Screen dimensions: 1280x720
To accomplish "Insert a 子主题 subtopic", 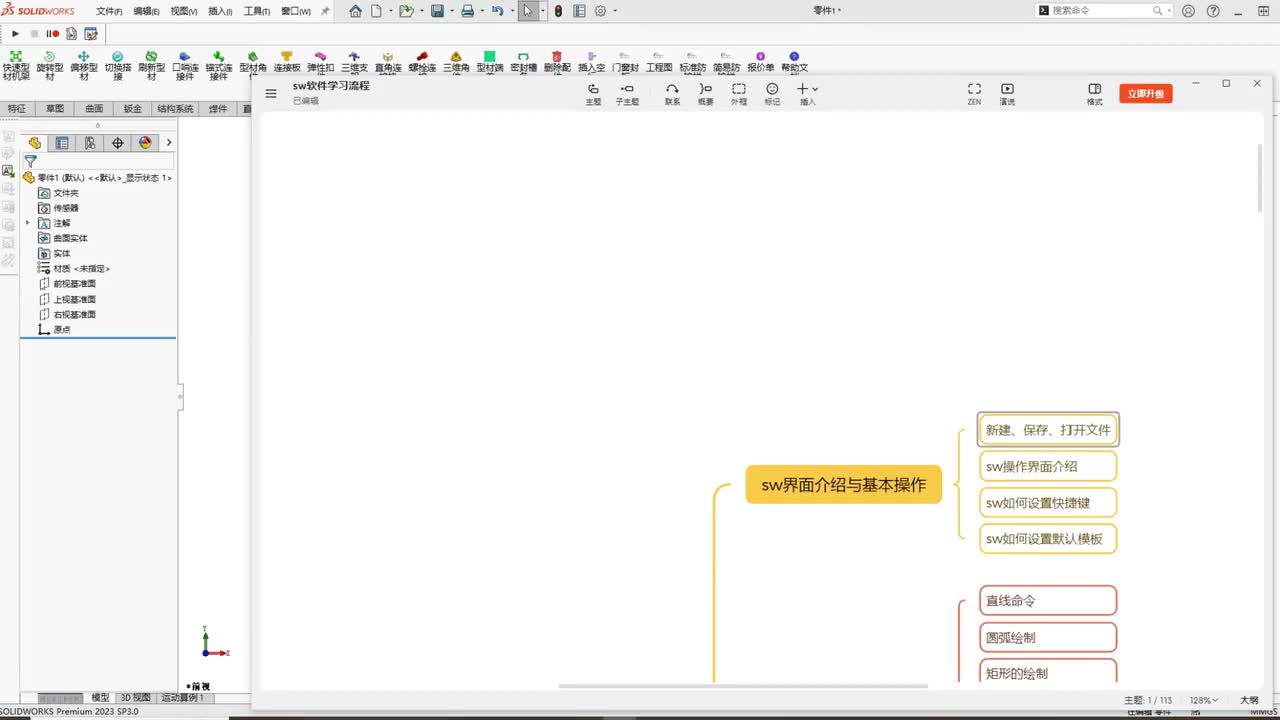I will click(x=627, y=94).
